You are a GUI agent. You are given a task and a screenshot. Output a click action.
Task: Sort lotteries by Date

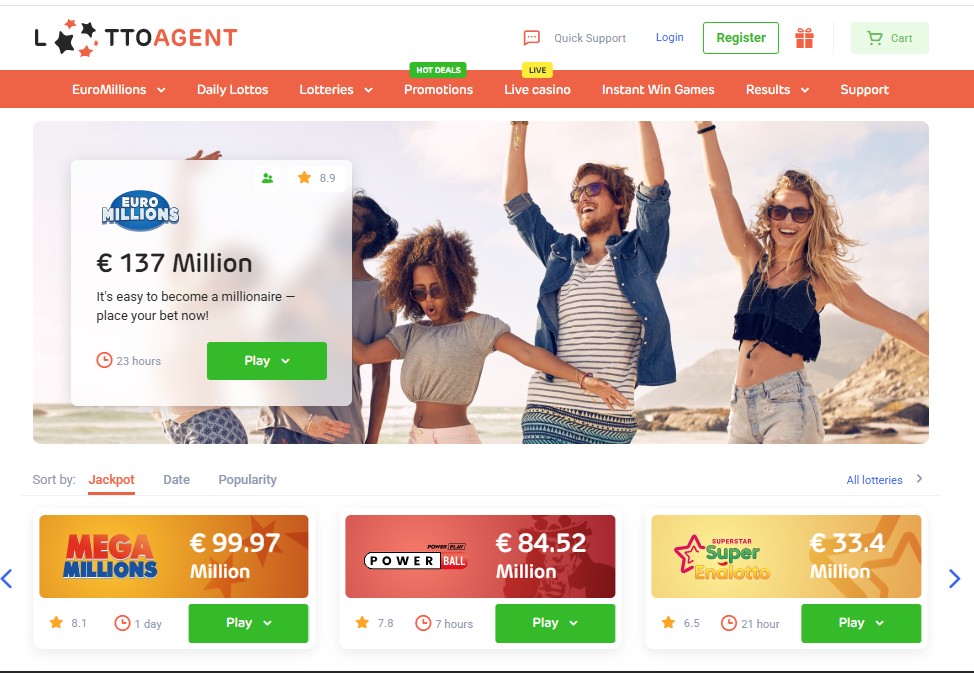coord(176,480)
